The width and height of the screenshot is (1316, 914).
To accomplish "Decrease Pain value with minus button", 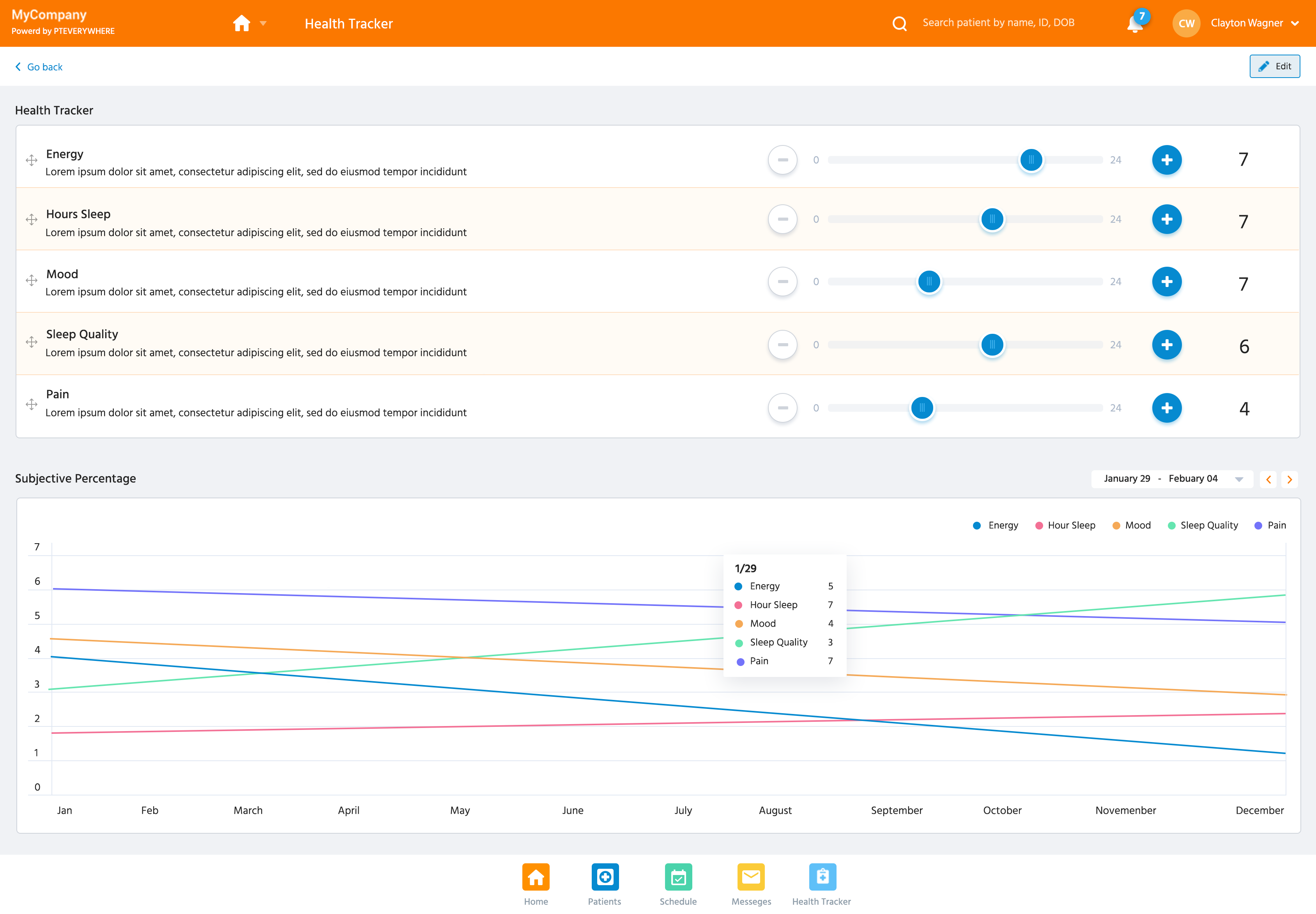I will pos(782,408).
